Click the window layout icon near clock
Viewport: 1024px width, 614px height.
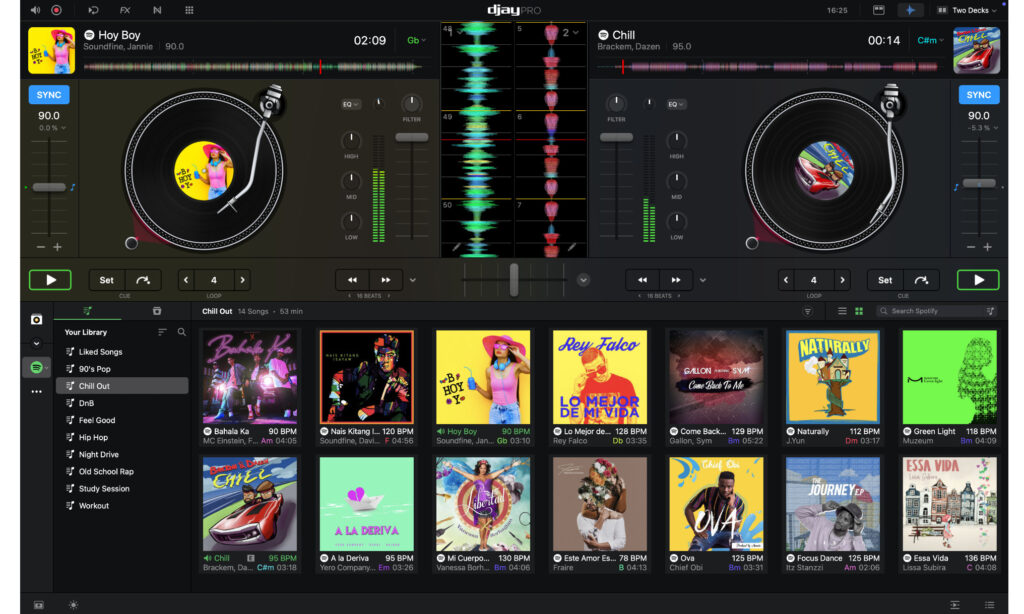(878, 10)
